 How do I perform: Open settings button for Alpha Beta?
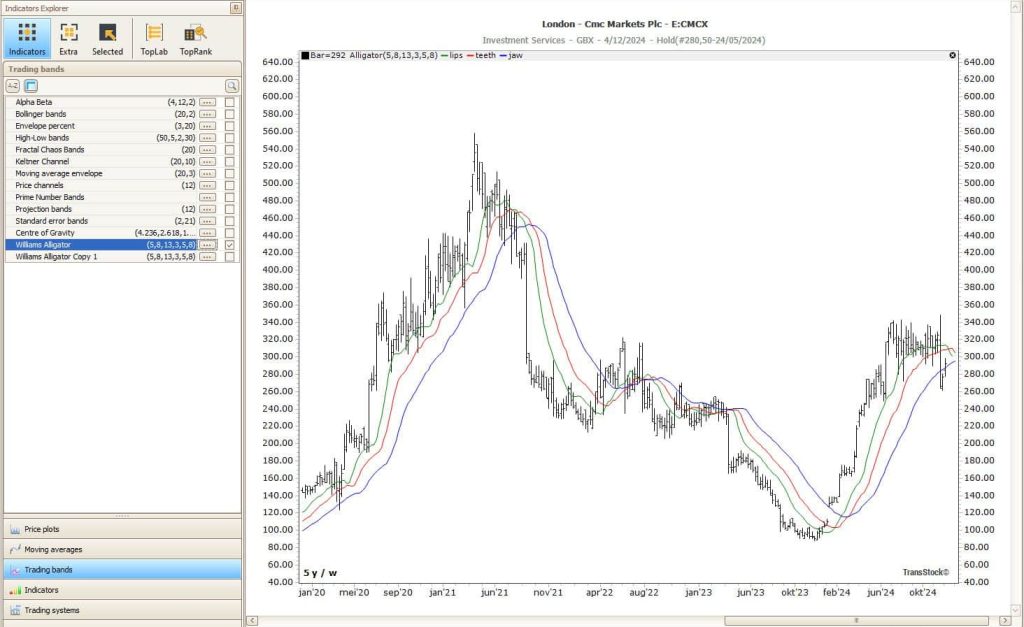(207, 102)
